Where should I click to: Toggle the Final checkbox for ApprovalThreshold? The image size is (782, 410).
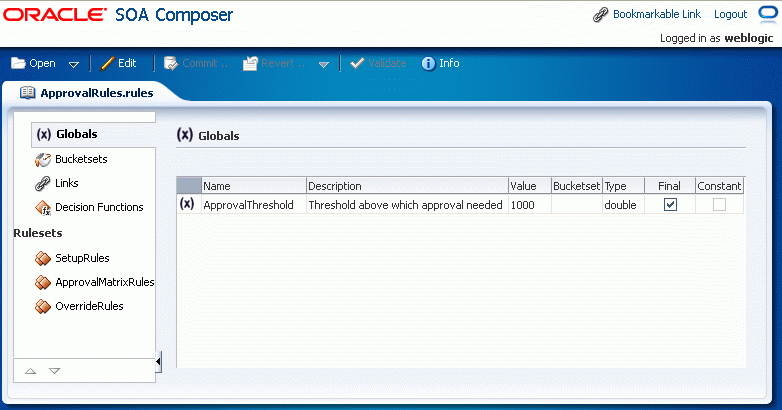(x=670, y=205)
